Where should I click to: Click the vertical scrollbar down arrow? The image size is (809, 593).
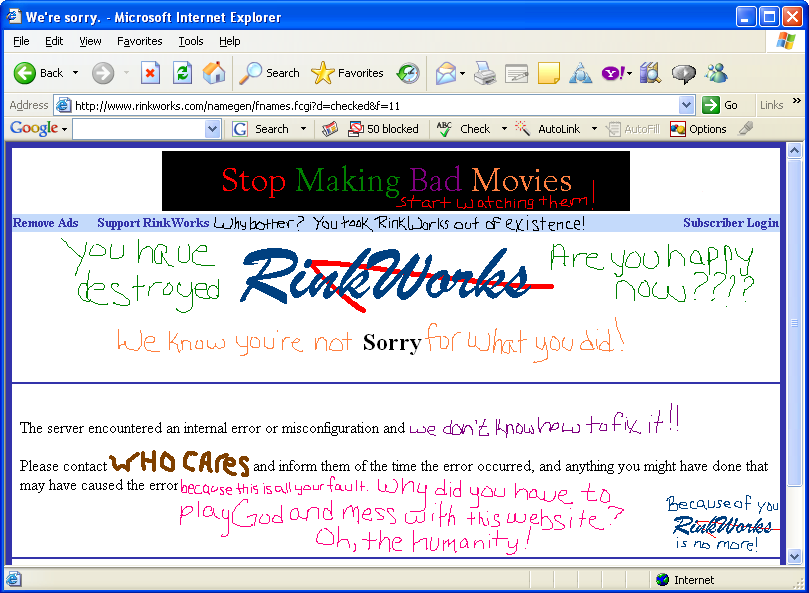pyautogui.click(x=795, y=556)
